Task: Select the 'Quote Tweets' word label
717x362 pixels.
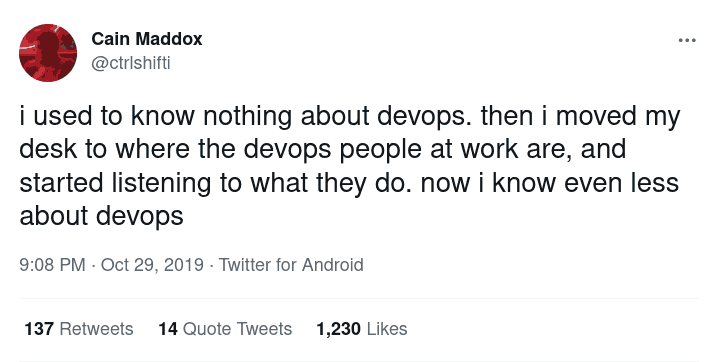Action: (x=237, y=329)
